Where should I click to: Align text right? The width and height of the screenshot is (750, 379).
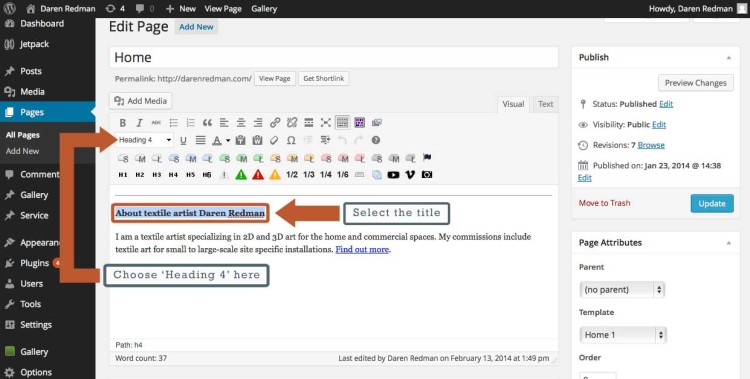point(258,123)
